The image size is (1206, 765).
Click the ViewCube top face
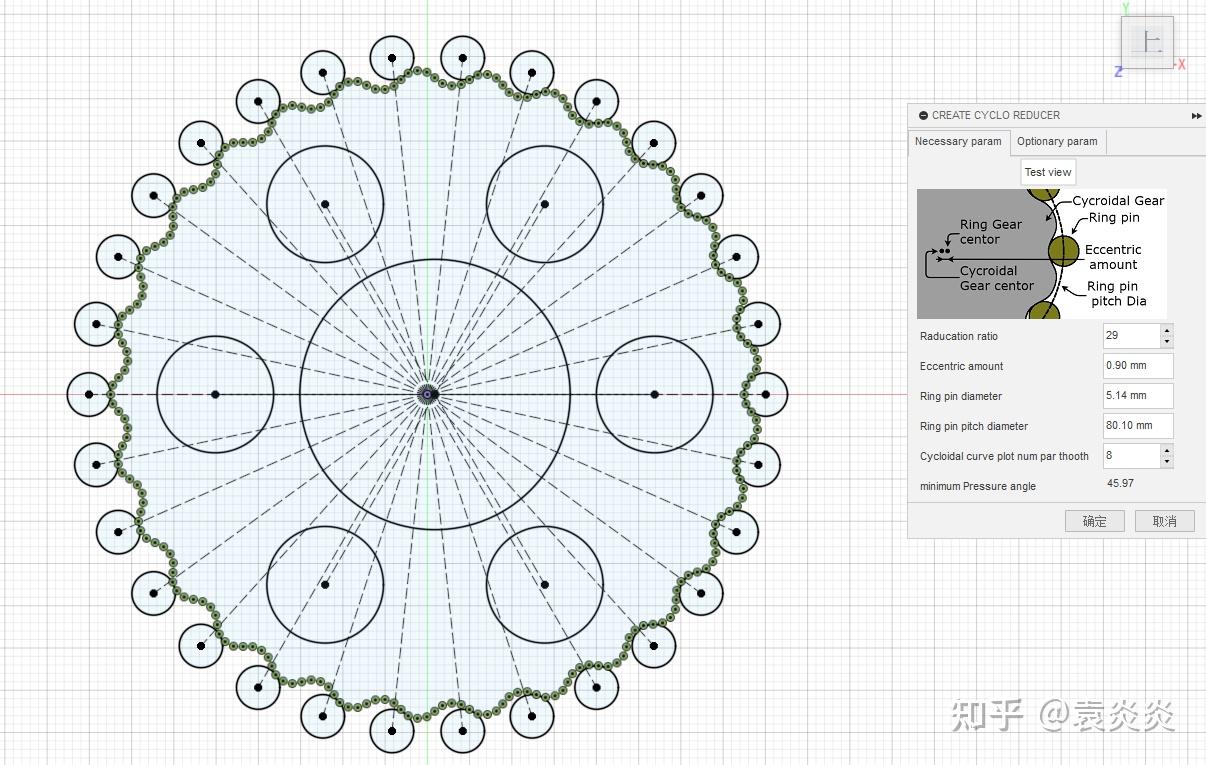point(1146,42)
